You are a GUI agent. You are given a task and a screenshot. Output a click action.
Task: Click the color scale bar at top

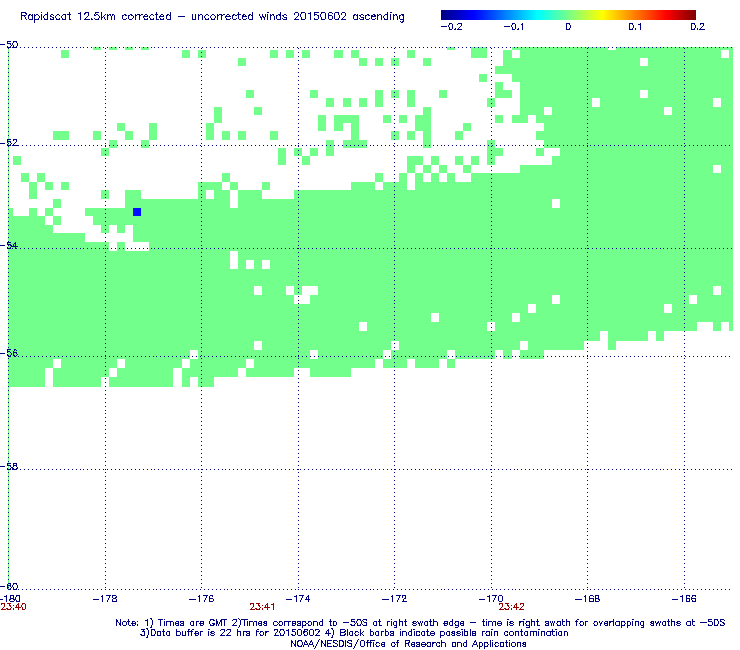pos(568,15)
